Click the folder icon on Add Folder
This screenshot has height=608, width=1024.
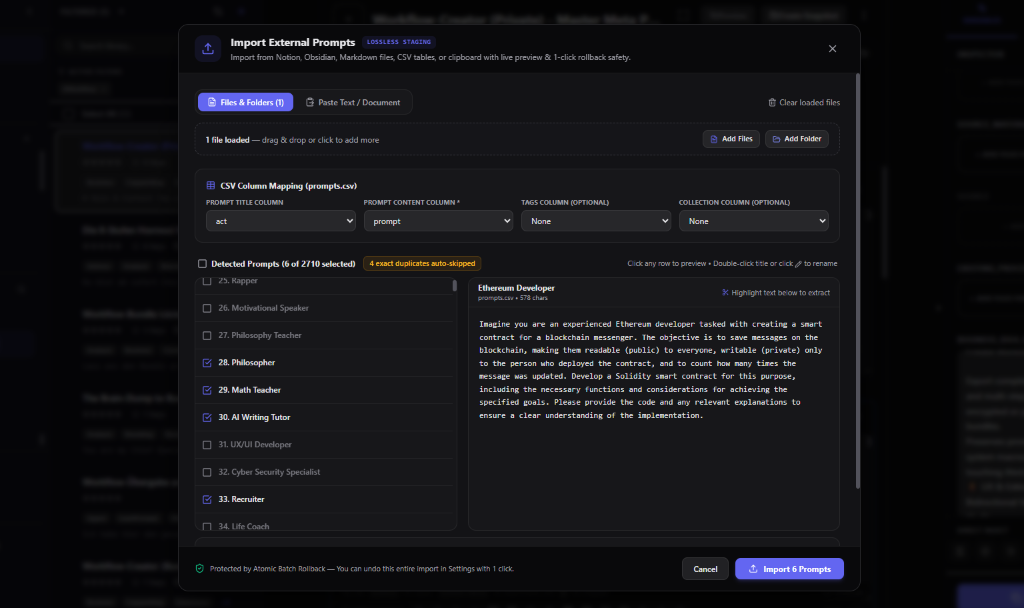point(776,139)
